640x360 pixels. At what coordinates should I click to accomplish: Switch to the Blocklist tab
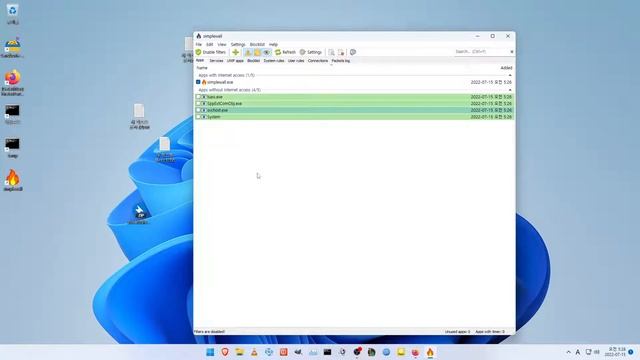point(253,61)
